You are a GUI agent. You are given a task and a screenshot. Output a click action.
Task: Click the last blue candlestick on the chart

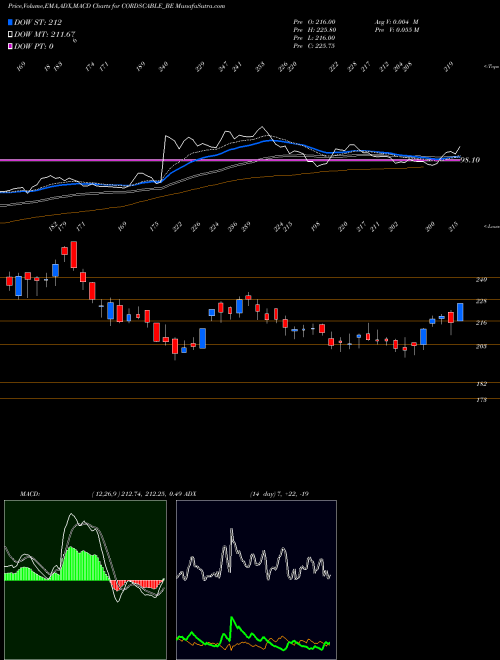coord(460,312)
